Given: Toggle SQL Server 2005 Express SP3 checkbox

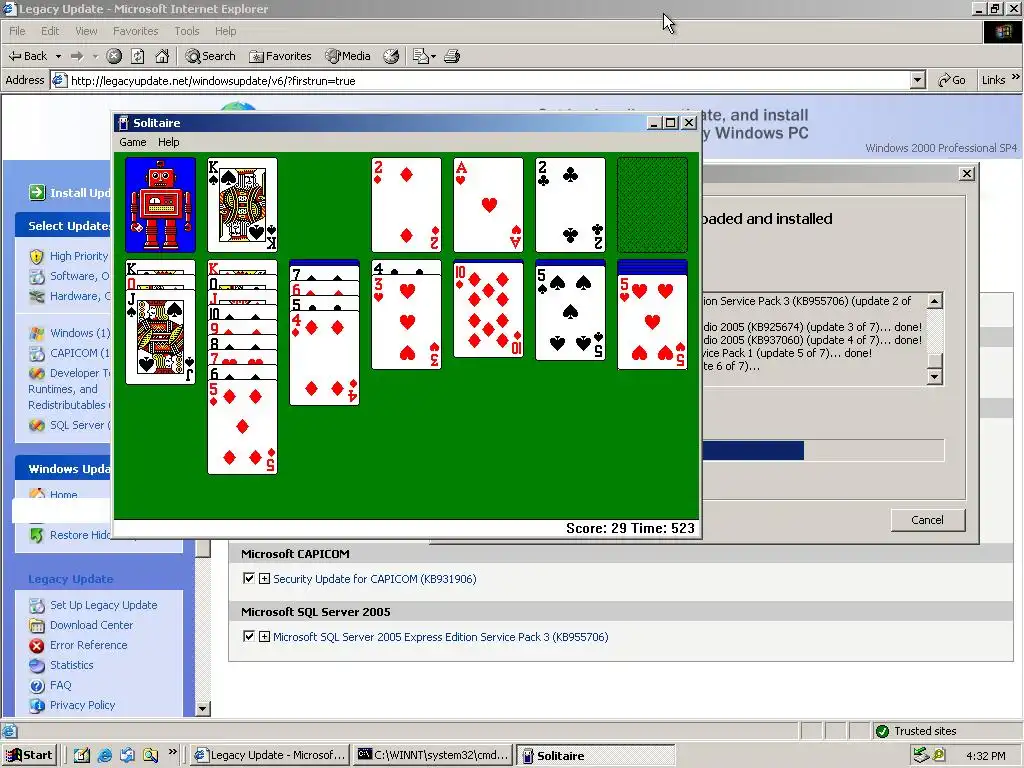Looking at the screenshot, I should click(249, 636).
